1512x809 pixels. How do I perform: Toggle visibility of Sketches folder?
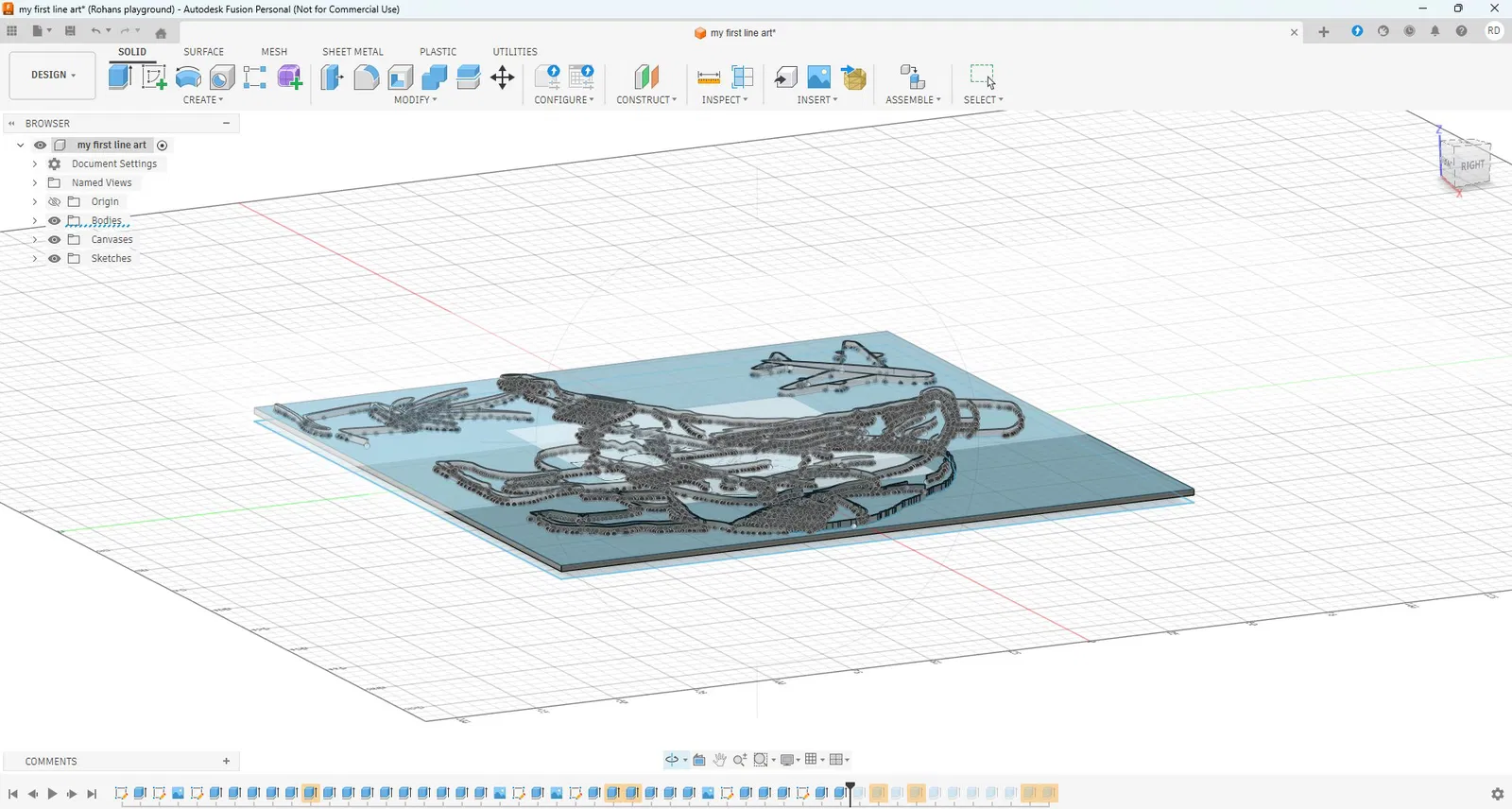pos(55,259)
